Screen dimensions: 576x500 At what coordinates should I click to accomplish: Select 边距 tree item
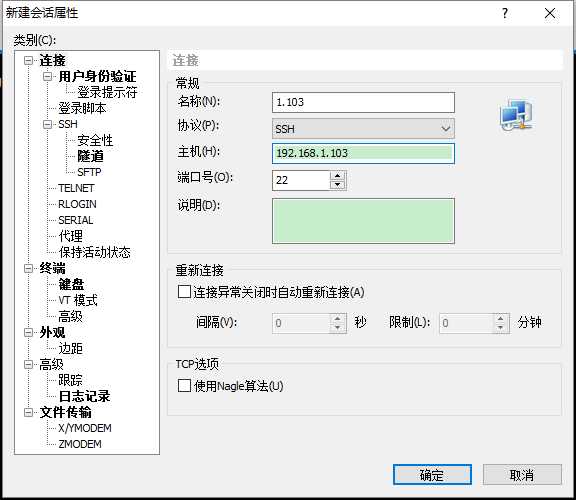70,348
